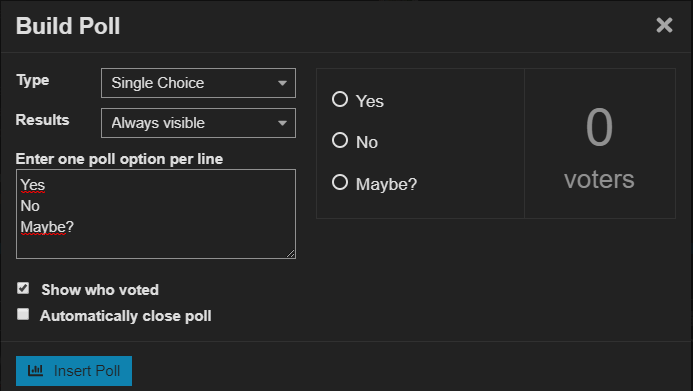Click the Results dropdown arrow
693x391 pixels.
coord(282,123)
